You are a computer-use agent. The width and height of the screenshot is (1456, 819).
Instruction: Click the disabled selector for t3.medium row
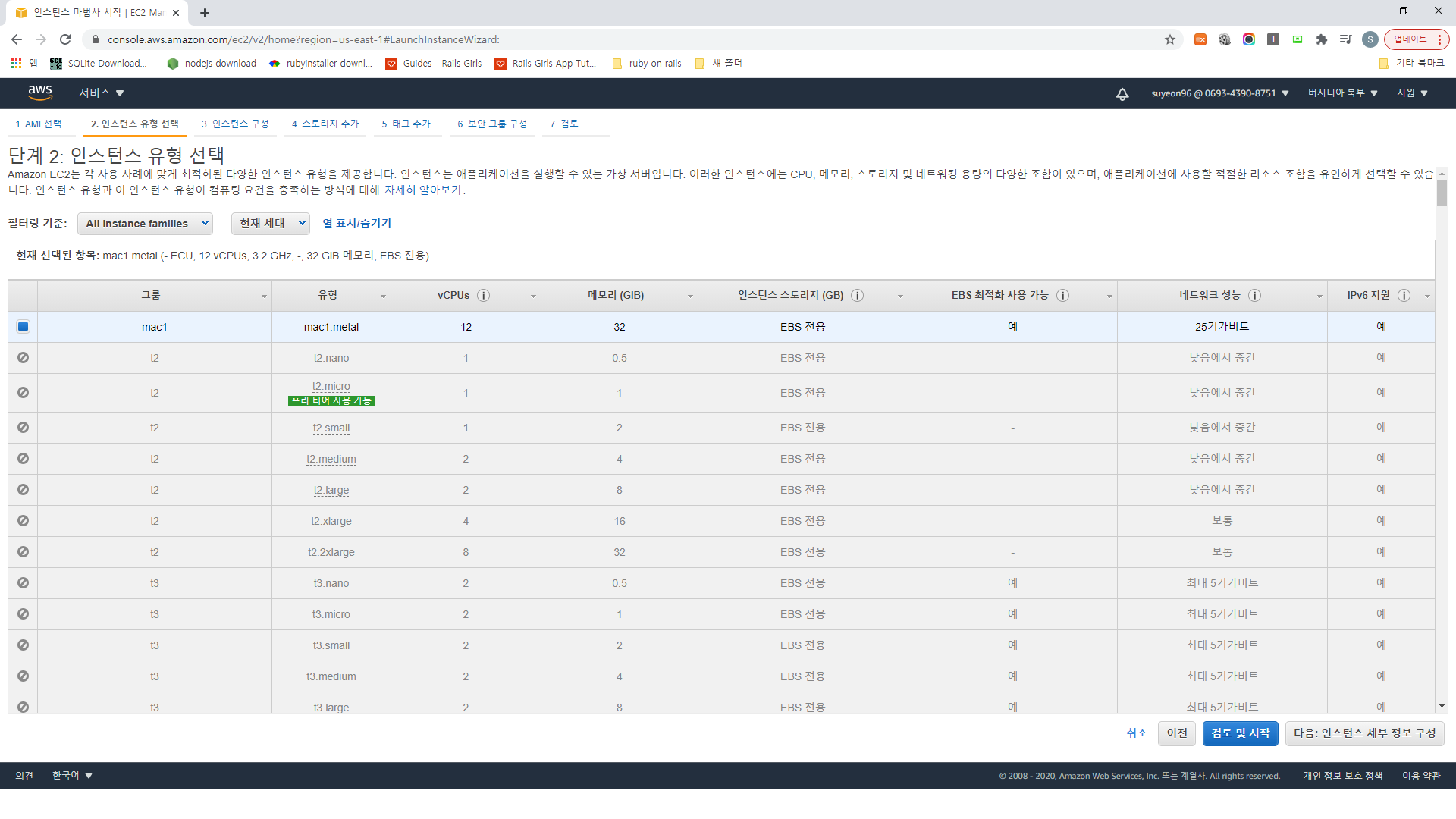(23, 676)
